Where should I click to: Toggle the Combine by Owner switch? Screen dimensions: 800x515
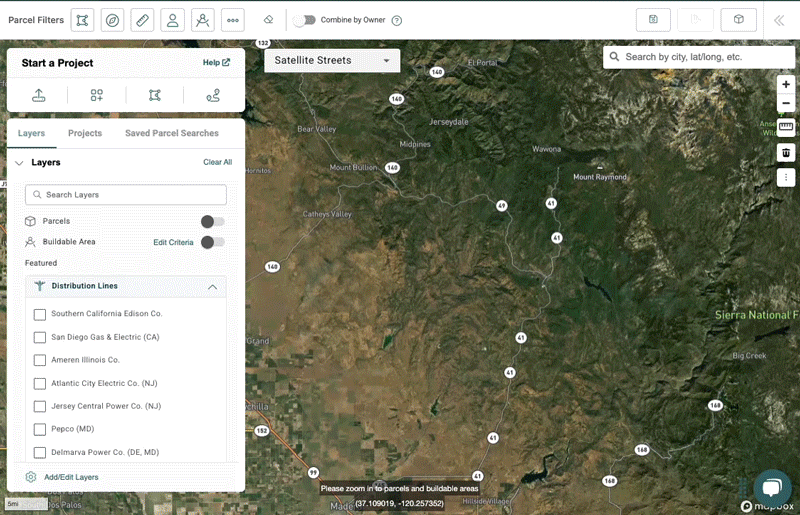pos(305,20)
